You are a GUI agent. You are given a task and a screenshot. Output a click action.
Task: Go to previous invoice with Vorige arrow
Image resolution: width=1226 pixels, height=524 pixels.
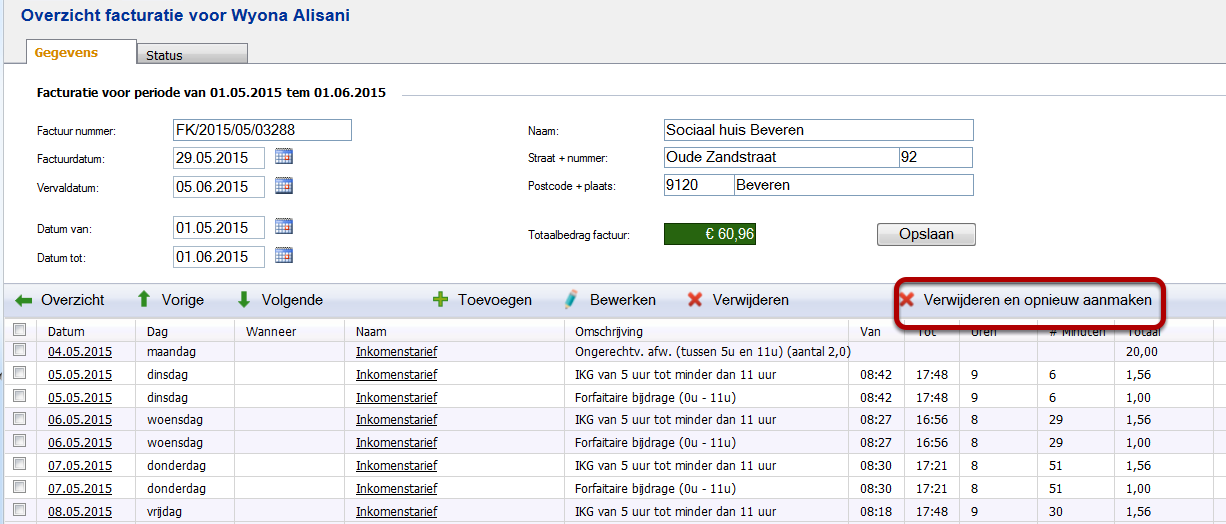point(144,300)
